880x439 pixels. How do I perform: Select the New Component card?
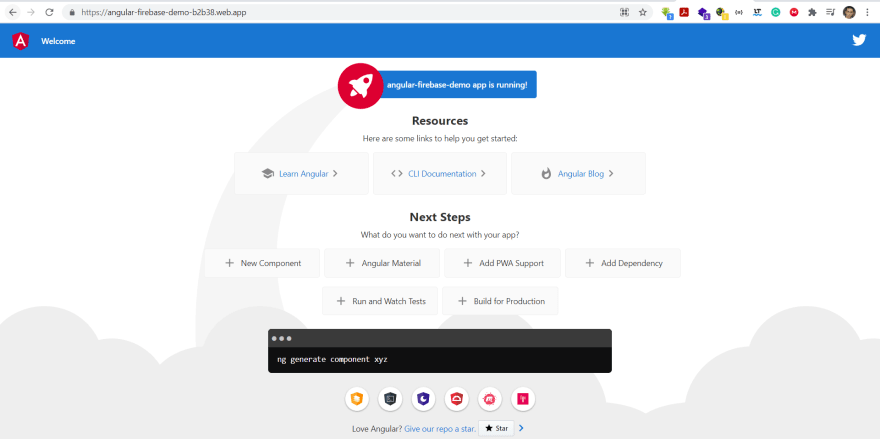(x=262, y=263)
